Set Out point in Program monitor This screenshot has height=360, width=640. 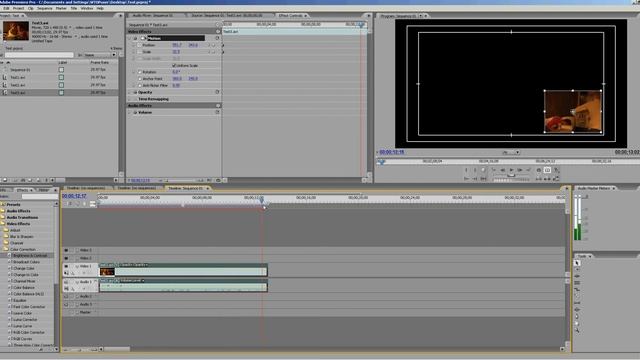click(475, 170)
